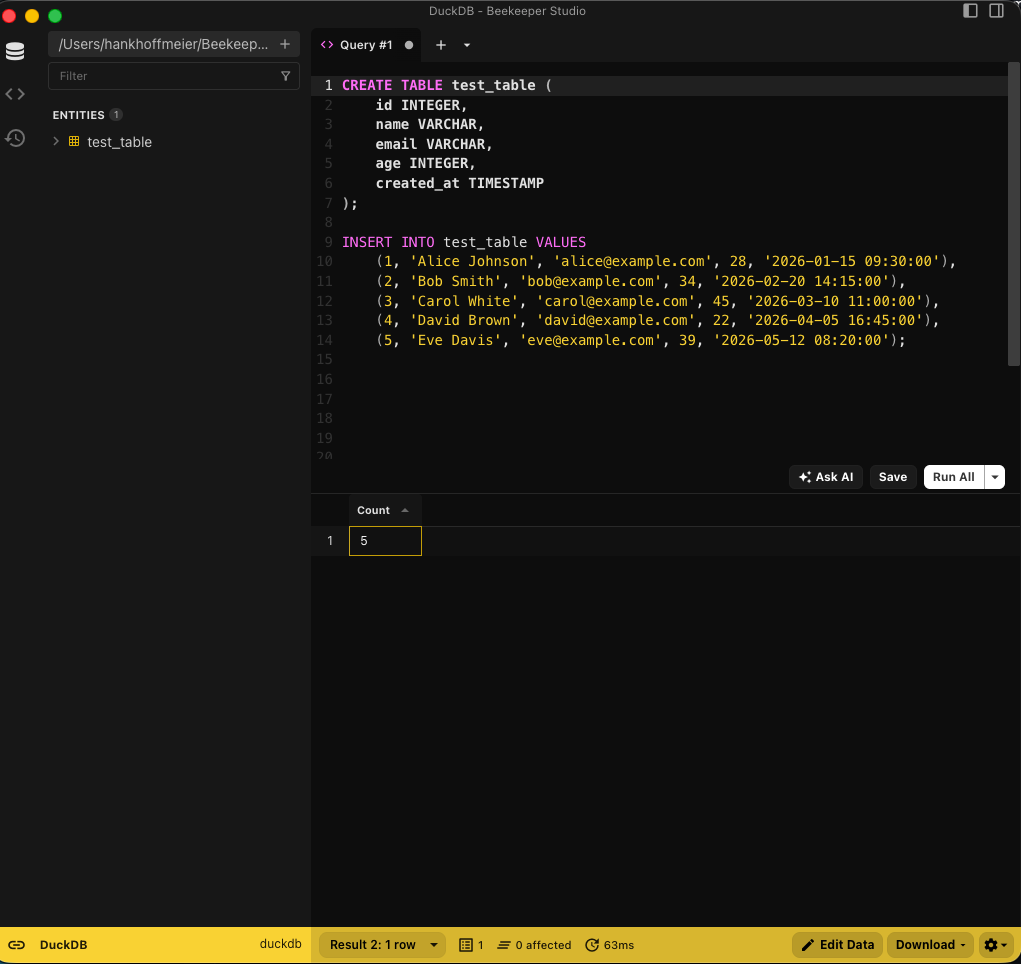Click the CREATE TABLE line in editor
This screenshot has height=964, width=1021.
point(447,85)
